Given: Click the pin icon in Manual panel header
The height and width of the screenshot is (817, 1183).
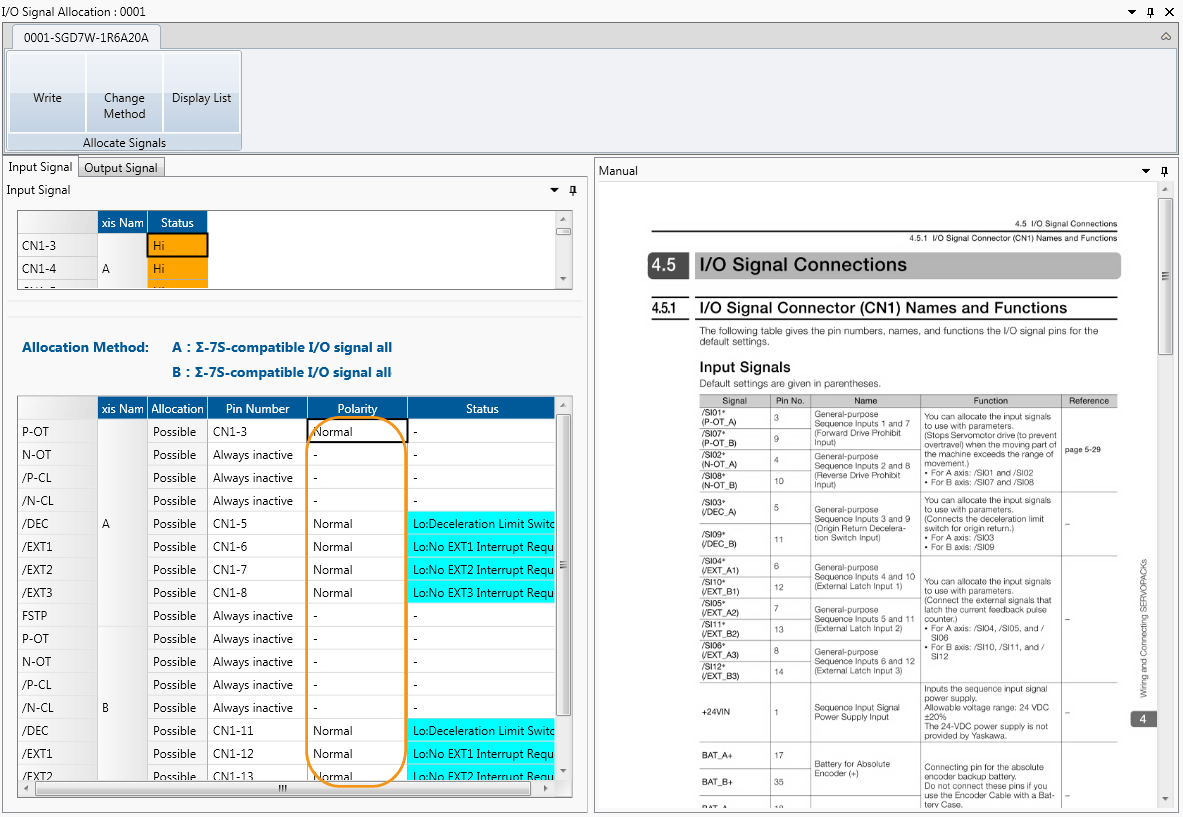Looking at the screenshot, I should click(1164, 171).
